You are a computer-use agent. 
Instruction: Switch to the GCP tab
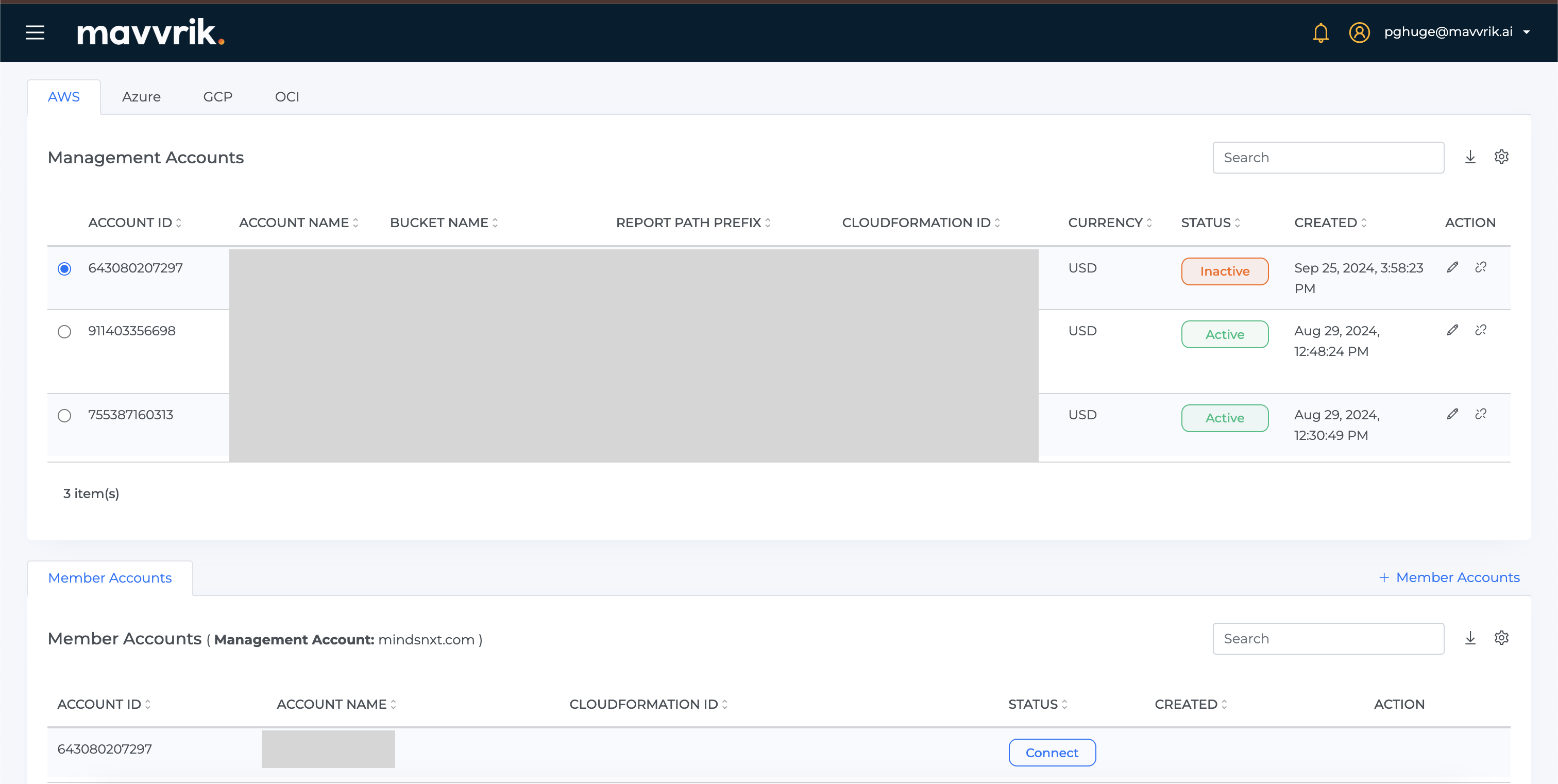coord(218,97)
